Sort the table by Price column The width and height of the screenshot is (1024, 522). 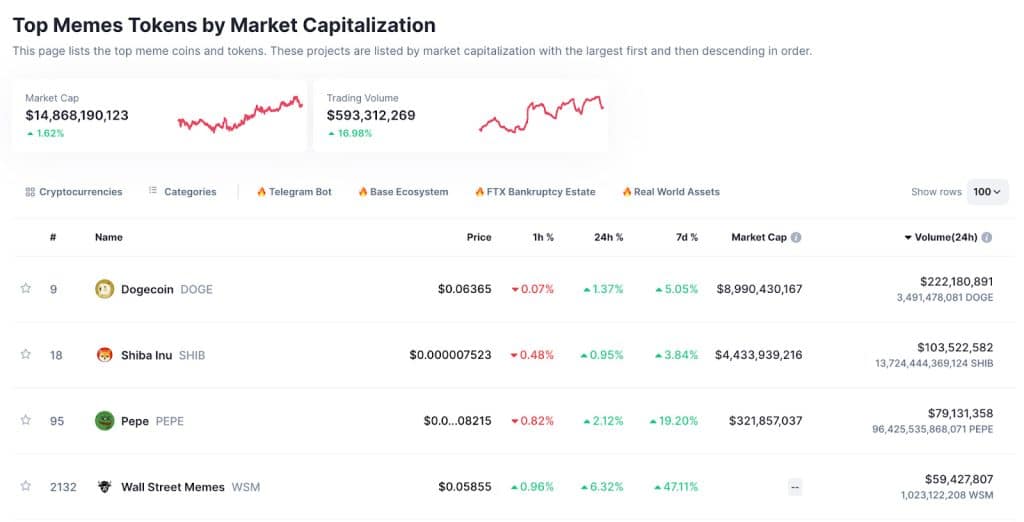479,238
